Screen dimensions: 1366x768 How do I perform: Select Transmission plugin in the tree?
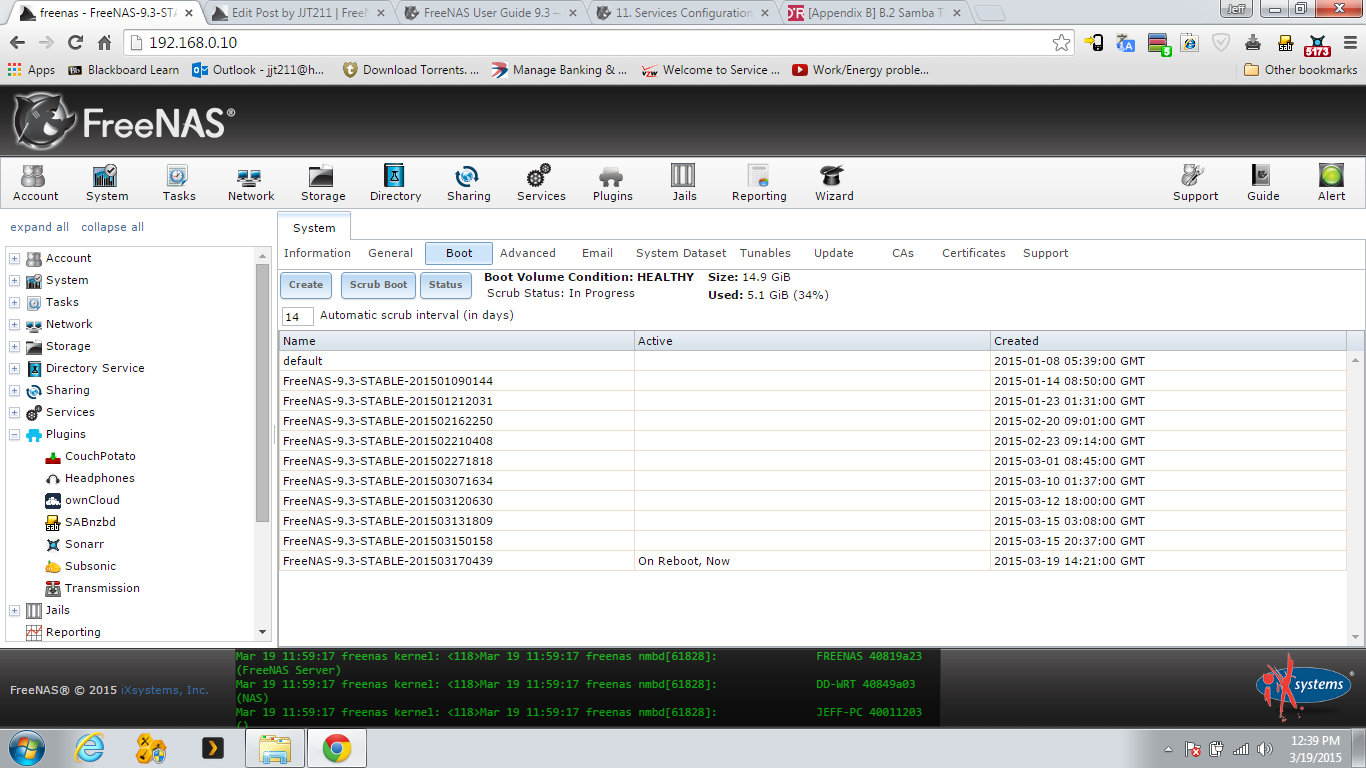[x=102, y=588]
